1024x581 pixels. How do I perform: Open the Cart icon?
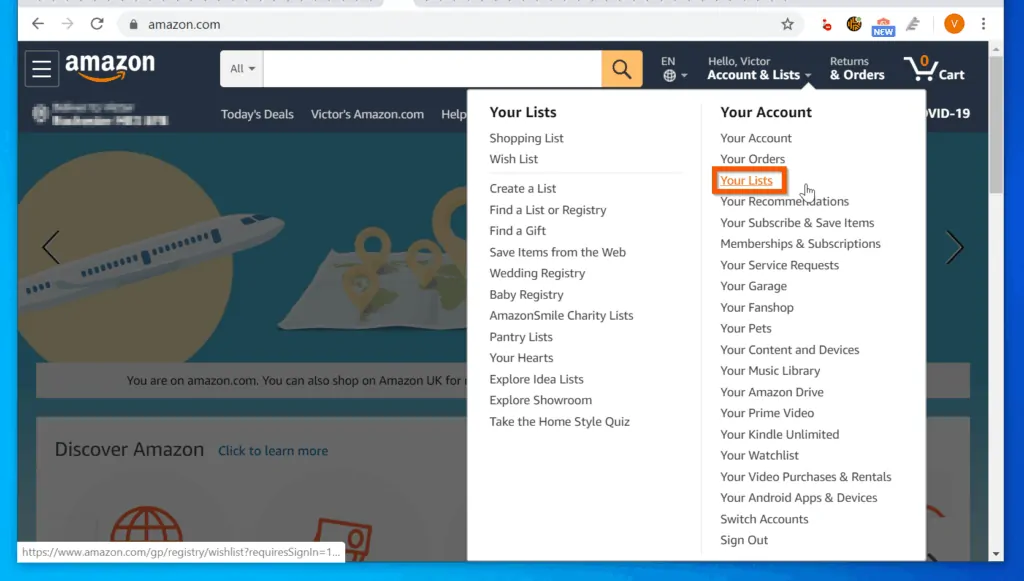tap(934, 69)
